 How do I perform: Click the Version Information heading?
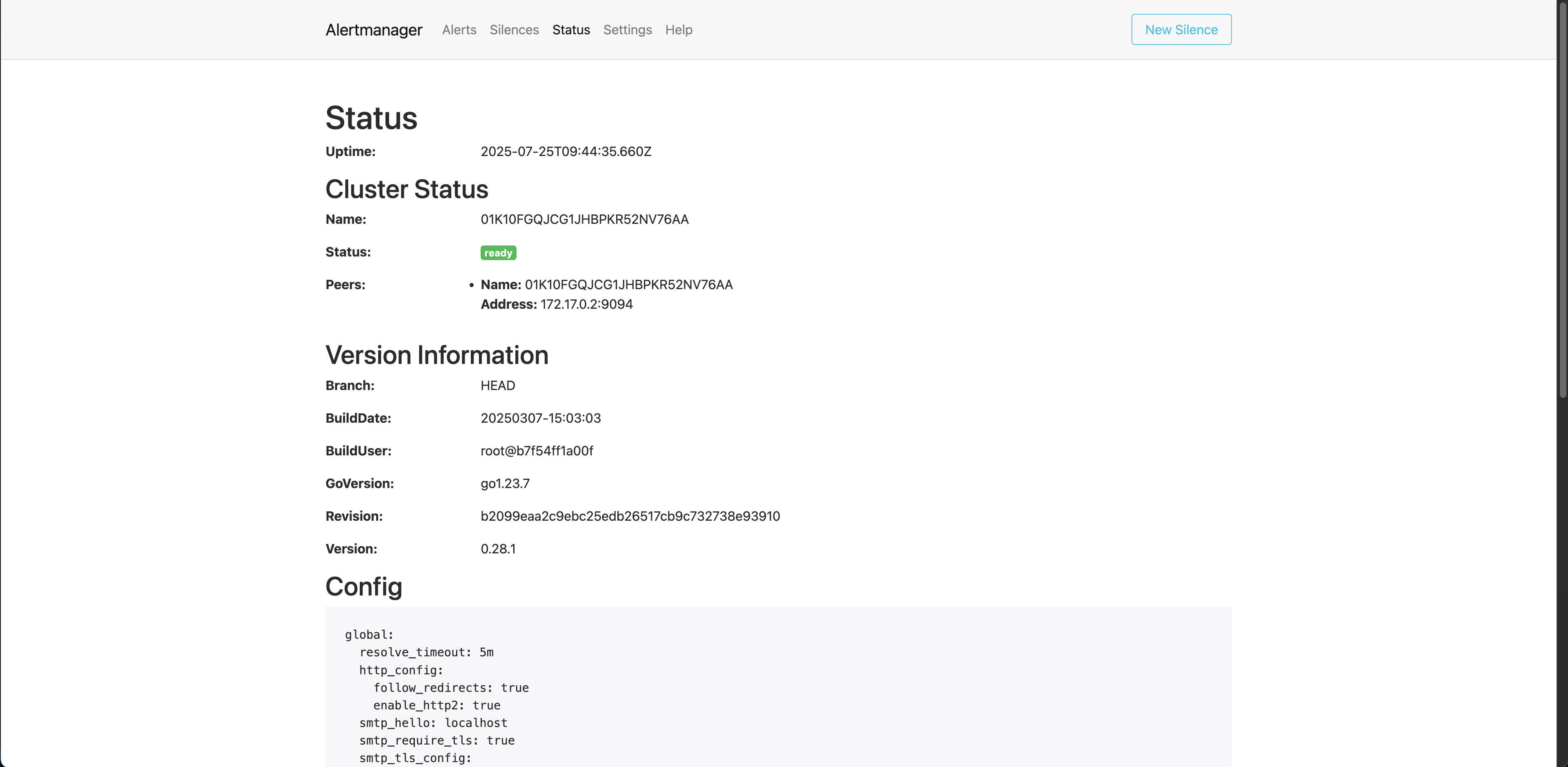437,355
